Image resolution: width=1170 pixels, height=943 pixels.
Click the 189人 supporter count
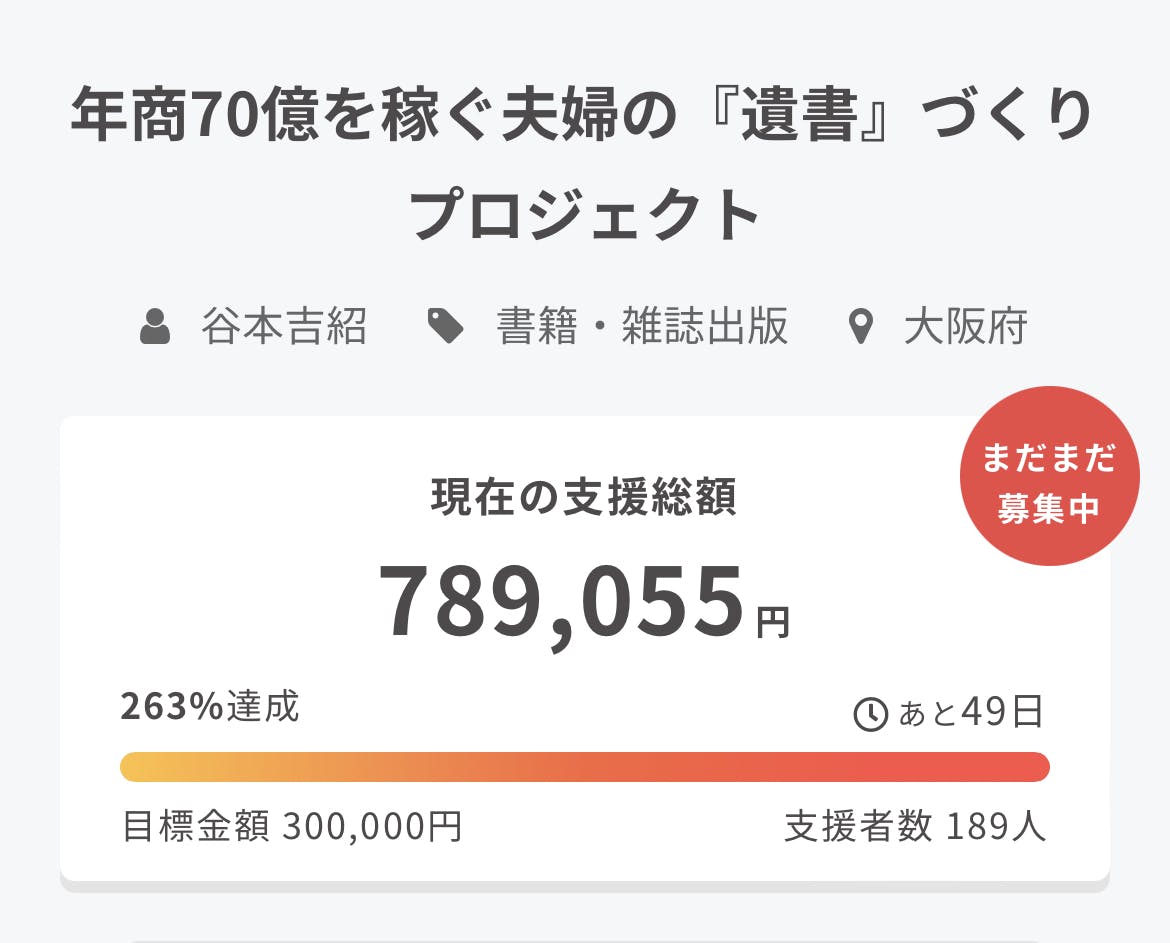click(995, 827)
